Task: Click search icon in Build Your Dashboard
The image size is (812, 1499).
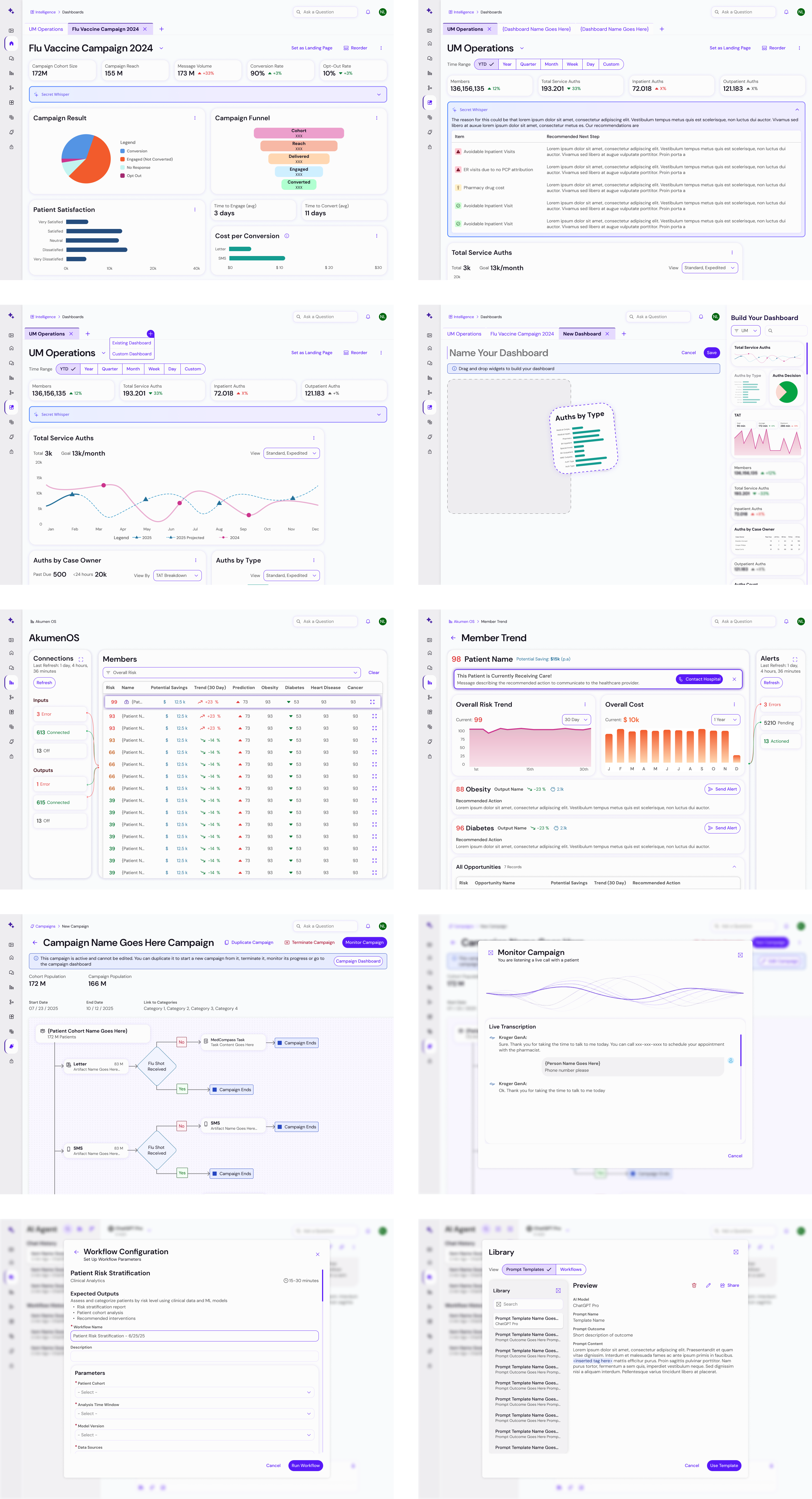Action: 770,330
